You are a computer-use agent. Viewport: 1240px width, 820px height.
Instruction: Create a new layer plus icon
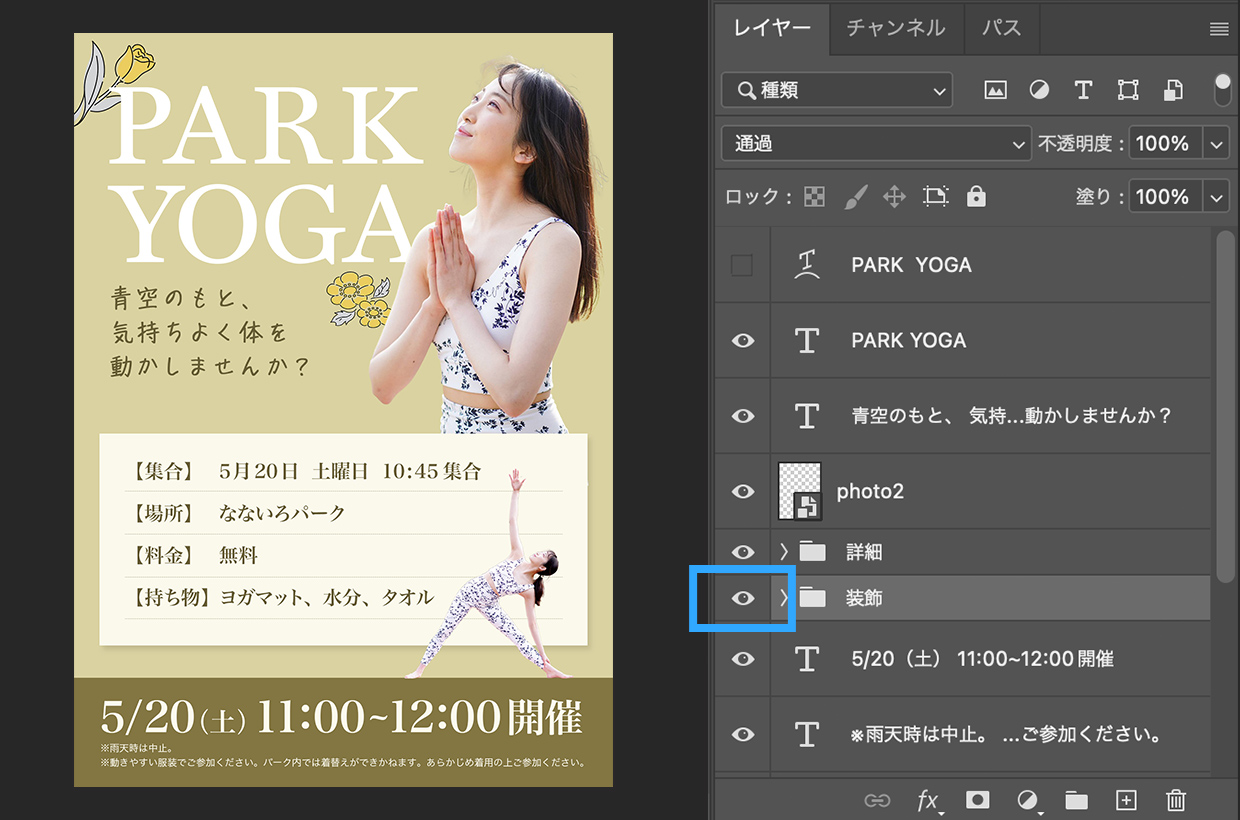tap(1126, 800)
